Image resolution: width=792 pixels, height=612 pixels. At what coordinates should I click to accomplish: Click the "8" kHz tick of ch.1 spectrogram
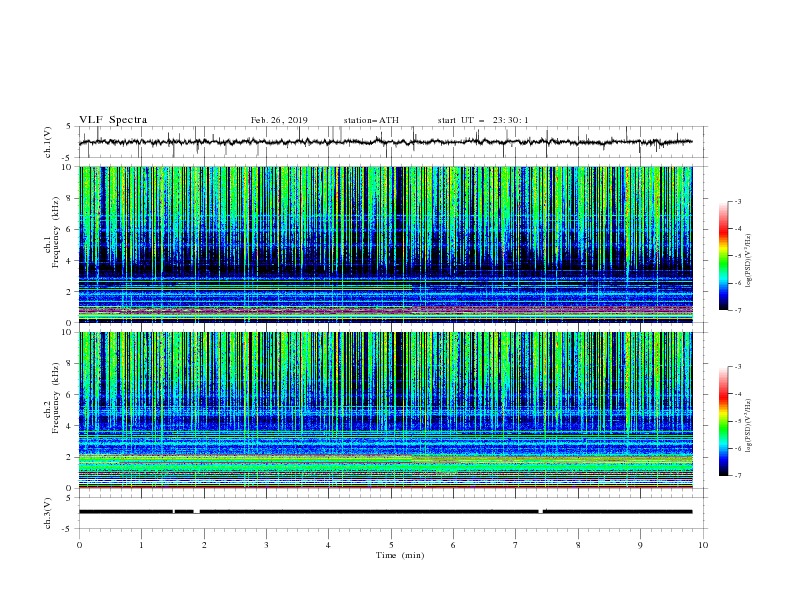click(x=69, y=198)
